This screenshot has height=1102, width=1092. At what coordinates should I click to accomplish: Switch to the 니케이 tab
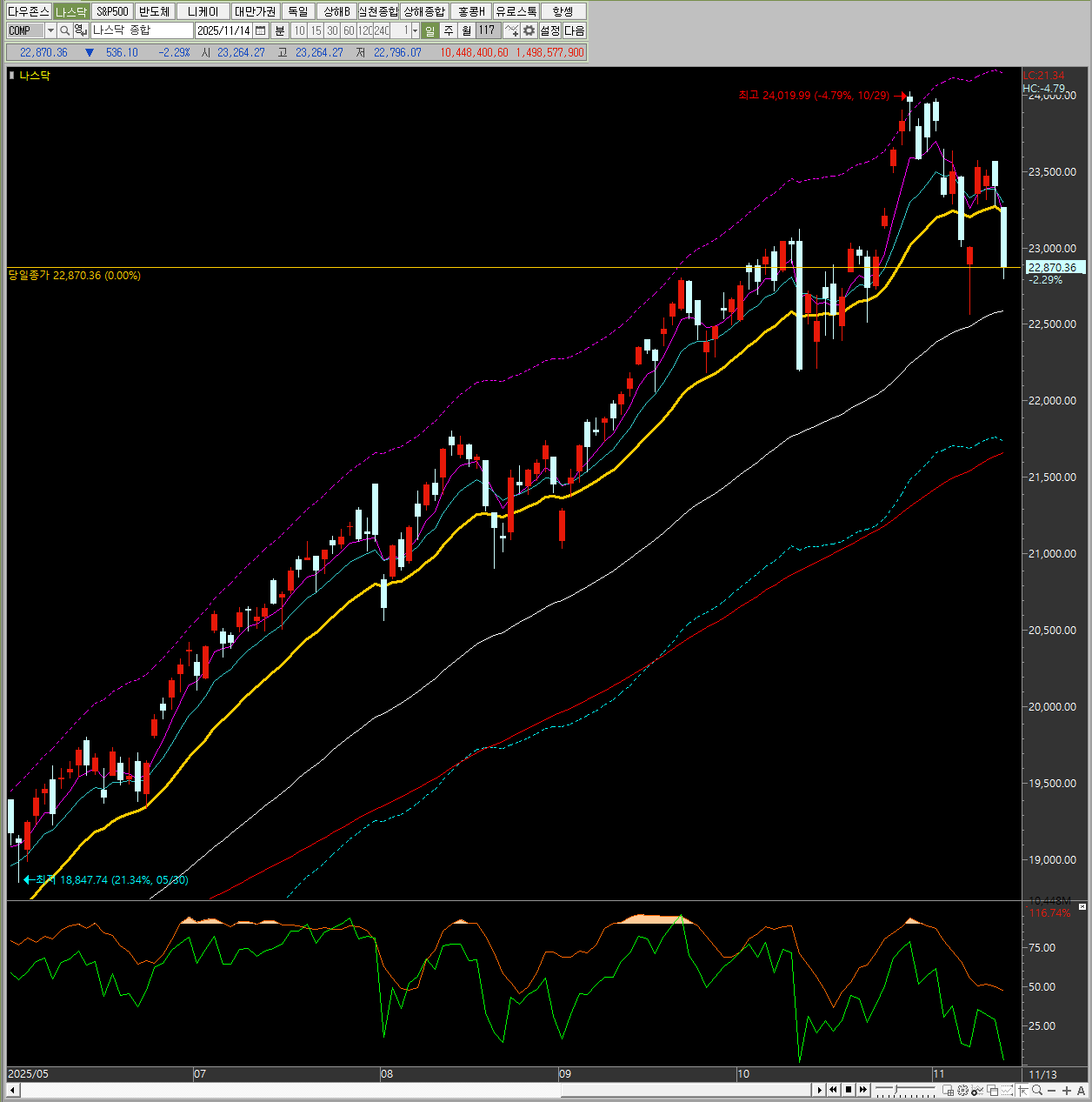[x=203, y=11]
